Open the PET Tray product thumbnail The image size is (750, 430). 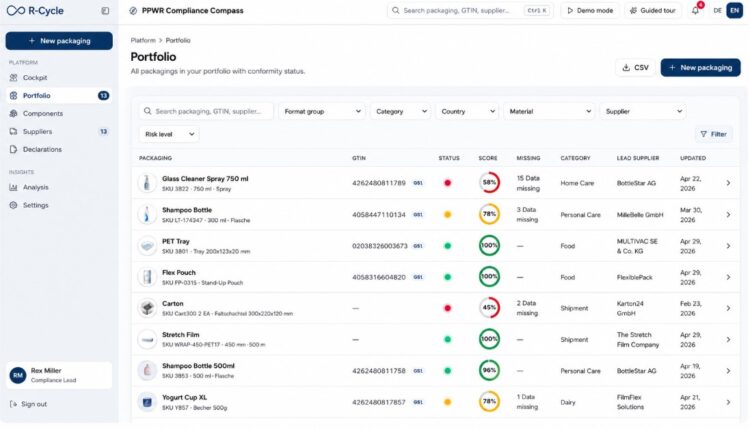(x=147, y=246)
